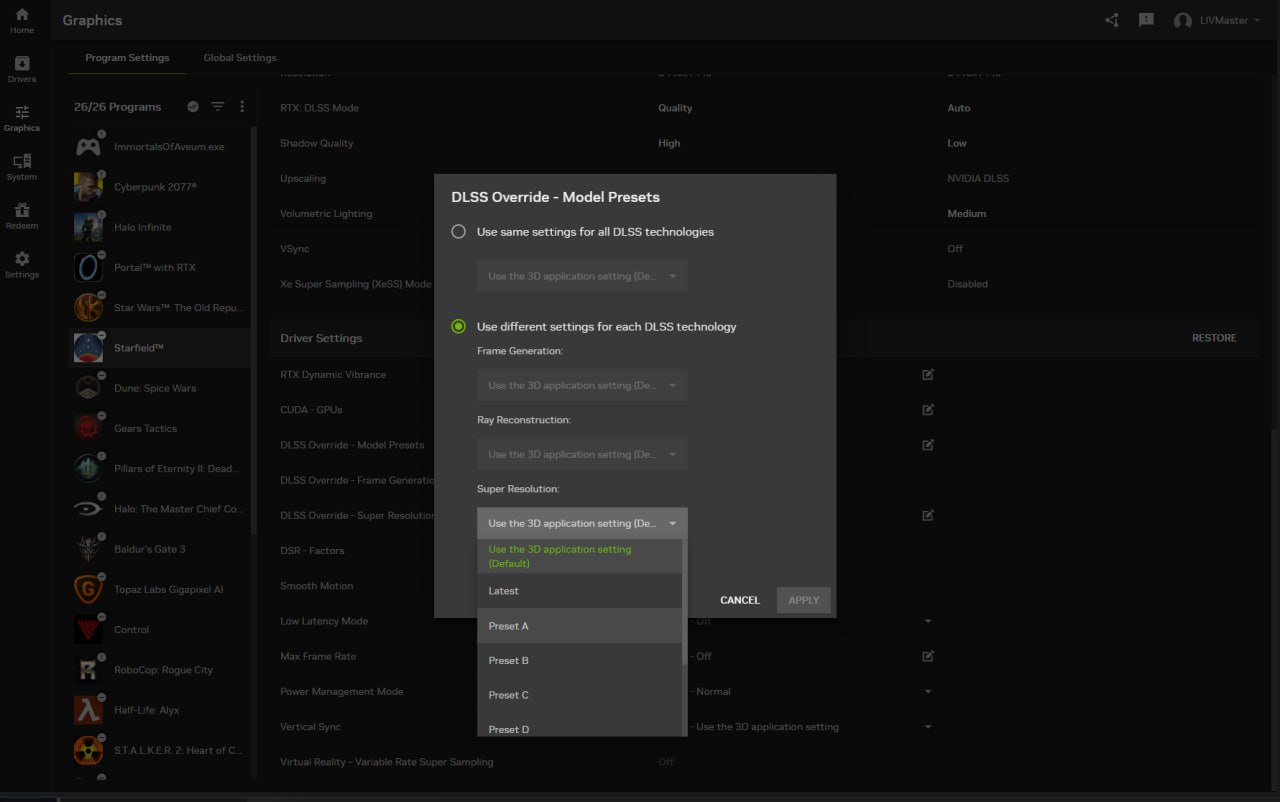The width and height of the screenshot is (1280, 802).
Task: Click RESTORE in Driver Settings
Action: click(1214, 338)
